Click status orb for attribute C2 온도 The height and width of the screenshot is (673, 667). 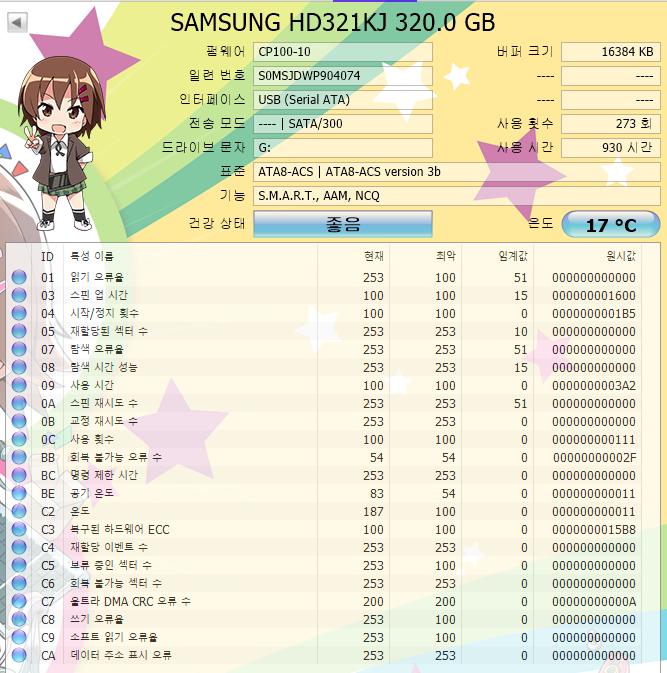click(19, 512)
